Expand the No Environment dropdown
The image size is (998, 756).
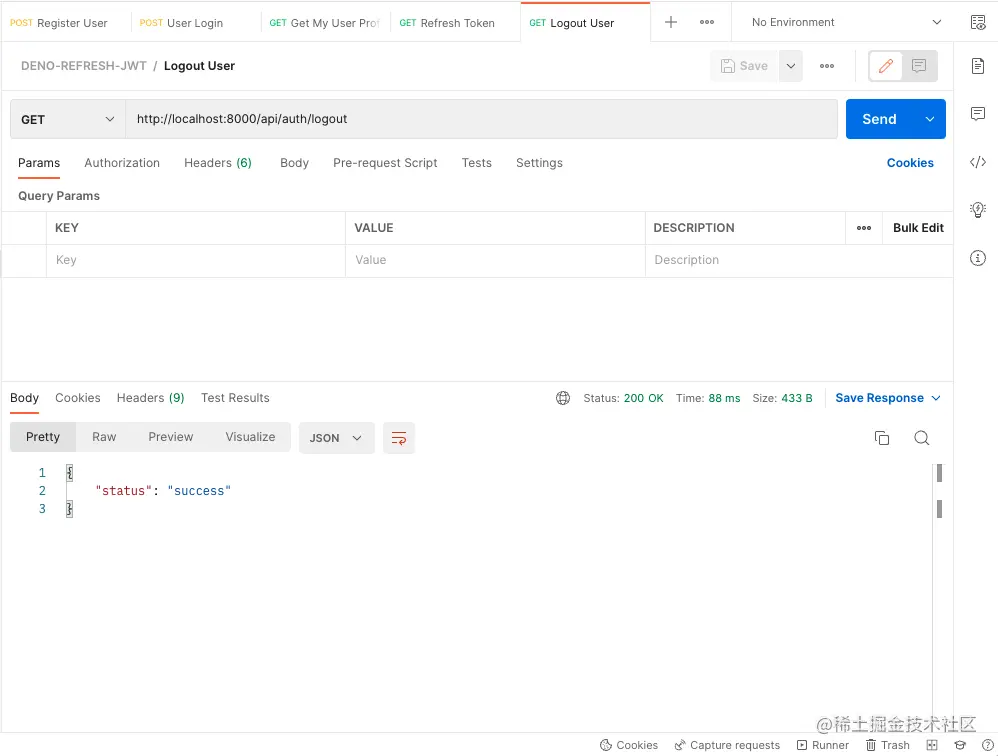click(x=847, y=22)
